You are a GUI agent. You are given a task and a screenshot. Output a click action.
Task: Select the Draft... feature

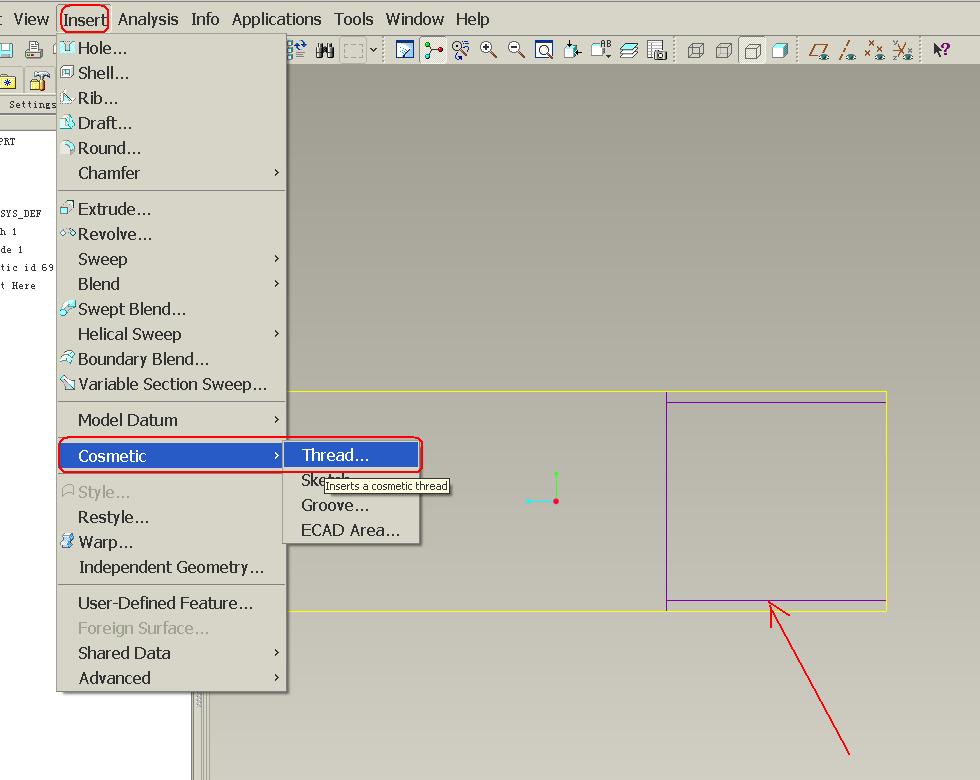[171, 123]
